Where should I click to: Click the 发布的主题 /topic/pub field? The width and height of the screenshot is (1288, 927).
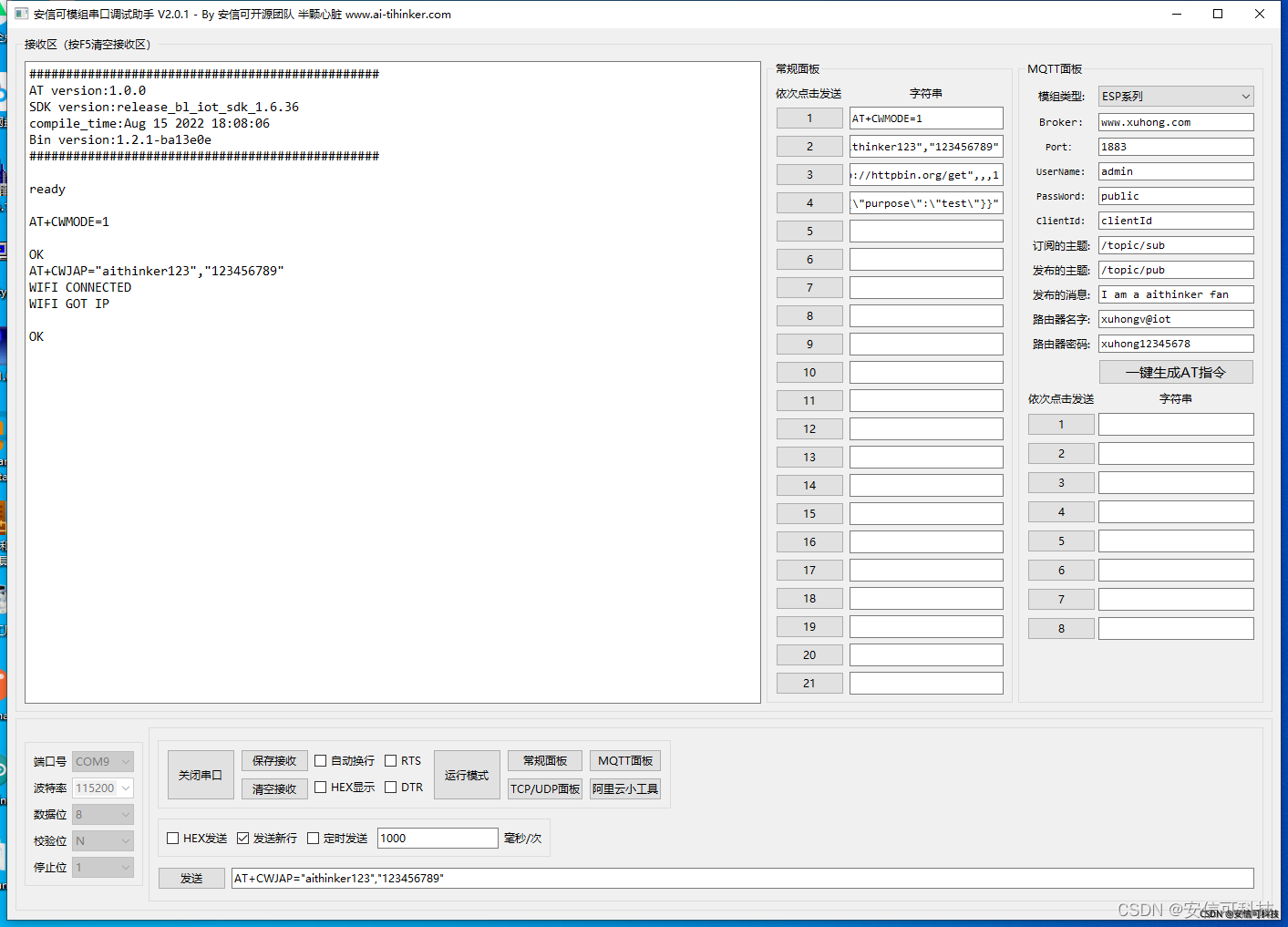1176,269
